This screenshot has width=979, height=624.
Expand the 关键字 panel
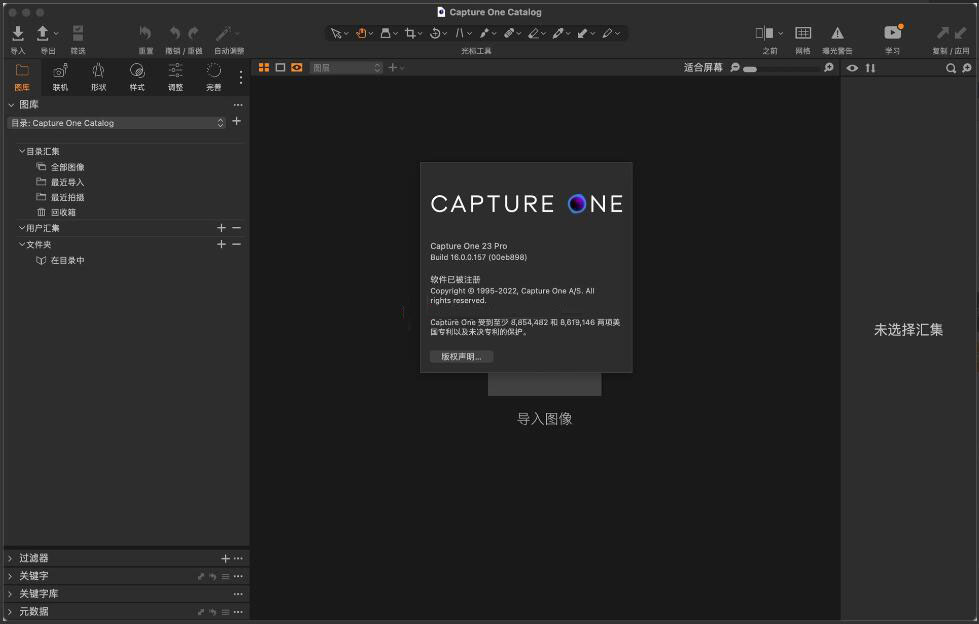tap(10, 576)
